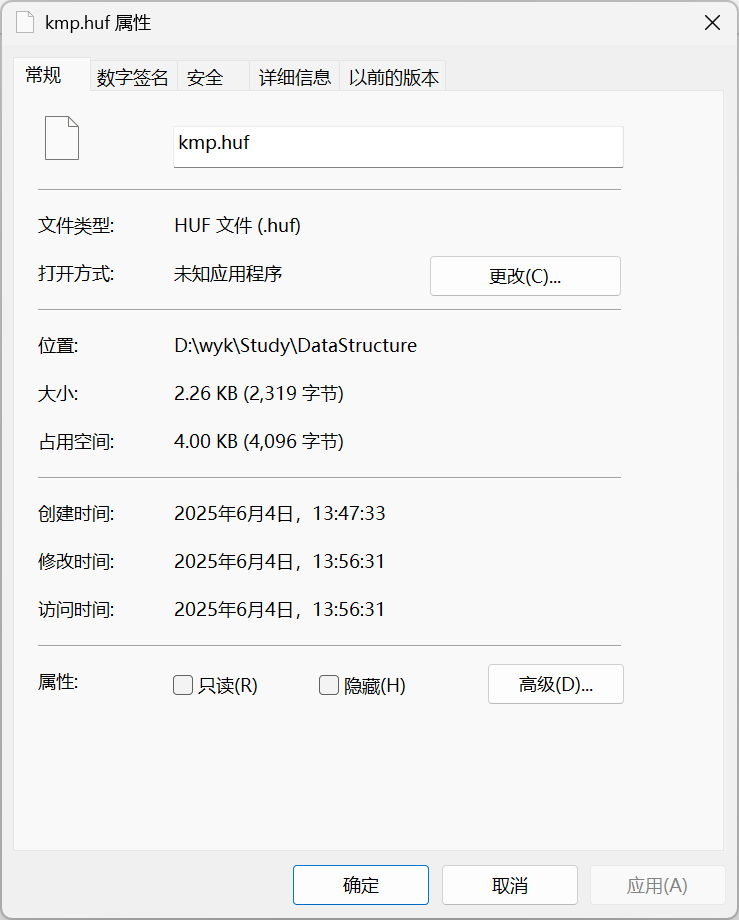Click the HUF 文件 (.huf) file type text
Screen dimensions: 739x920
click(x=237, y=226)
